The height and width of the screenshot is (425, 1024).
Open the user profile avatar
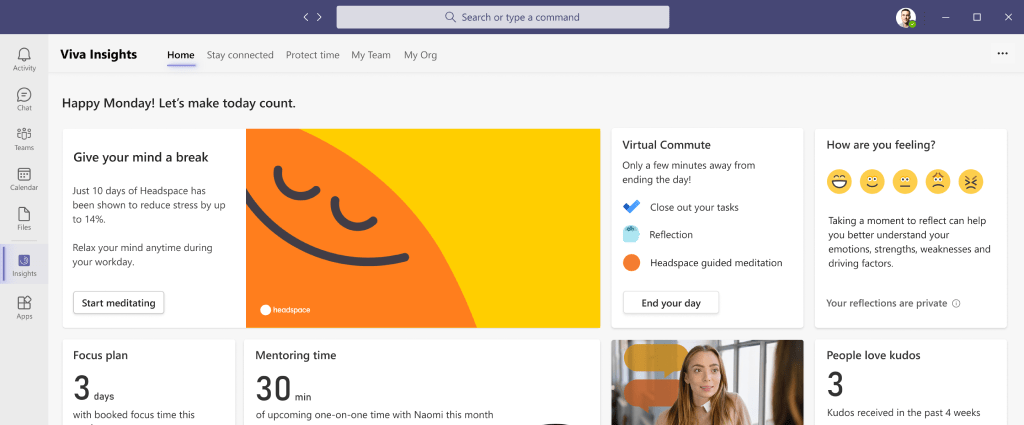(x=906, y=18)
